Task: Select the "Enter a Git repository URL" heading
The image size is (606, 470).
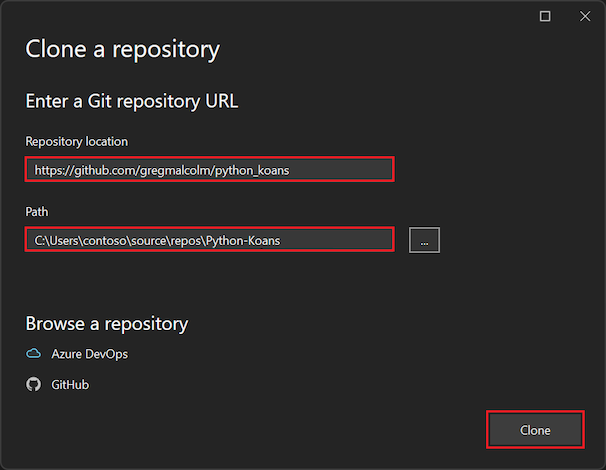Action: 131,101
